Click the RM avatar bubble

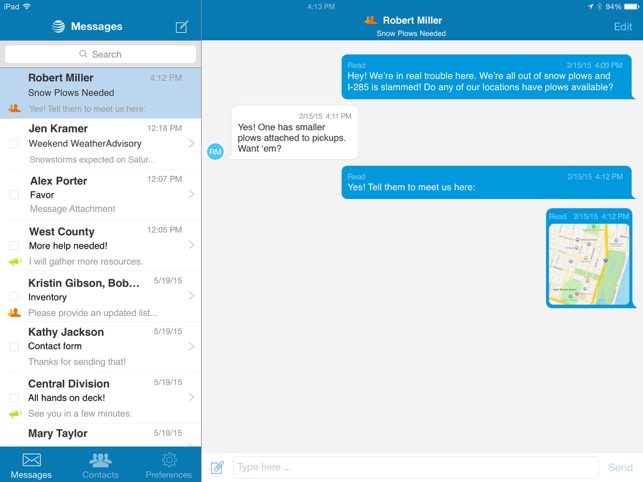coord(215,152)
